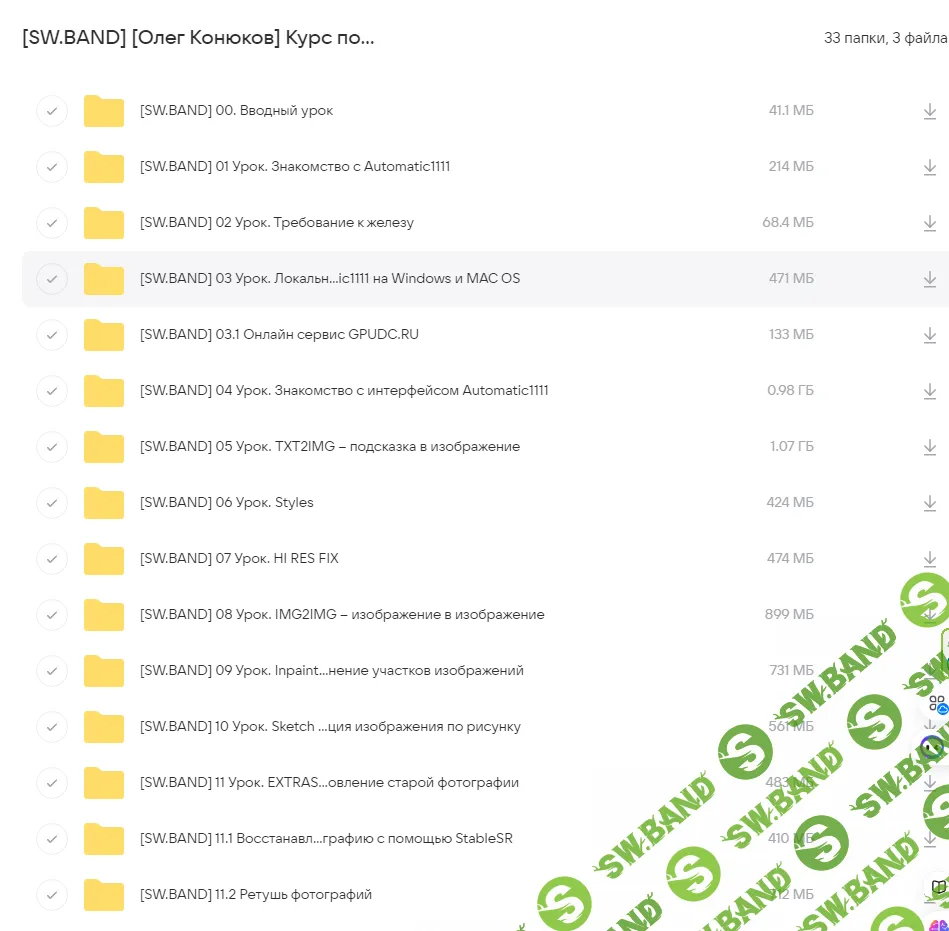Download the 03.1 Онлайн сервис GPUDC.RU folder
The image size is (949, 931).
pos(929,335)
